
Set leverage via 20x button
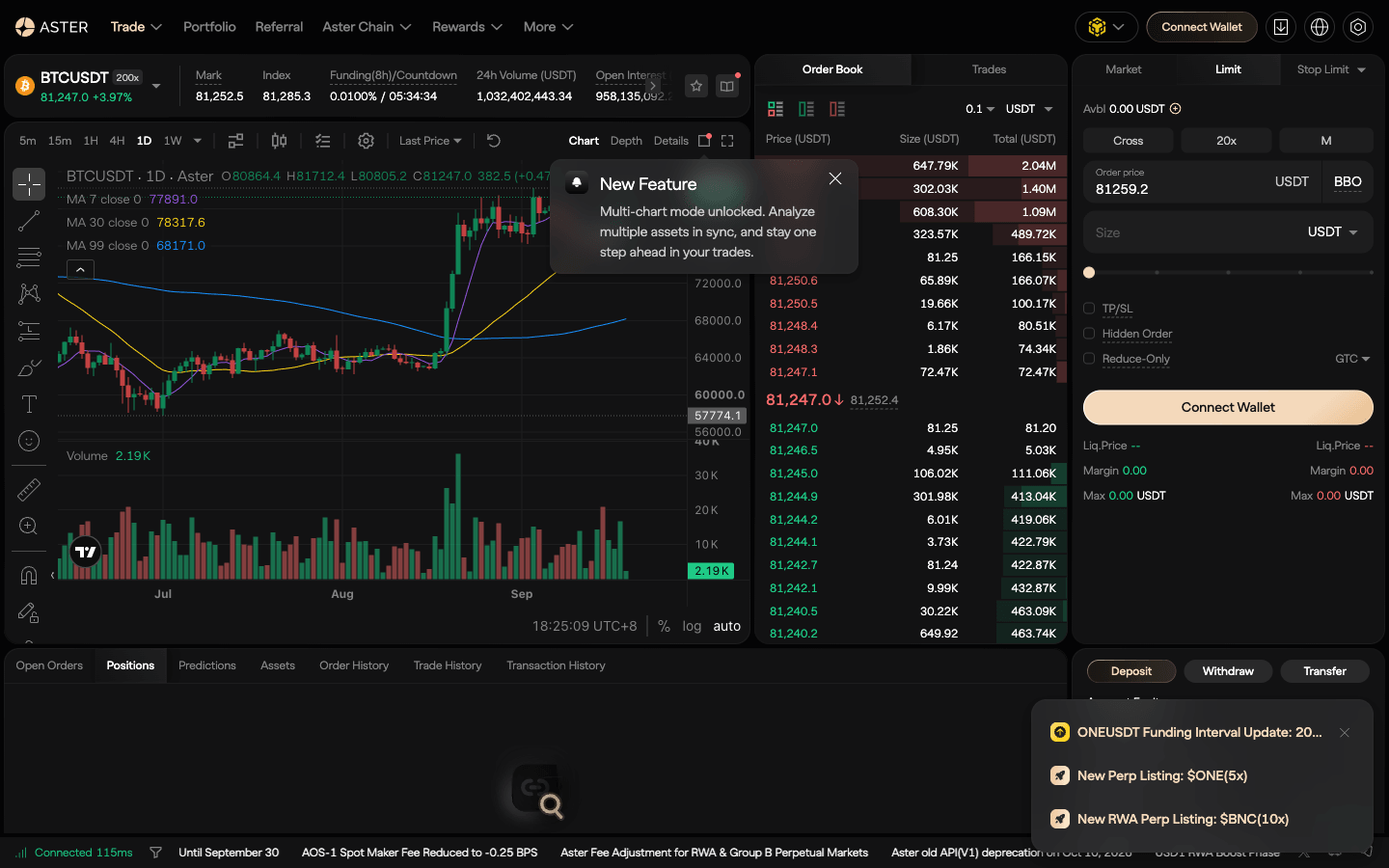[1226, 141]
